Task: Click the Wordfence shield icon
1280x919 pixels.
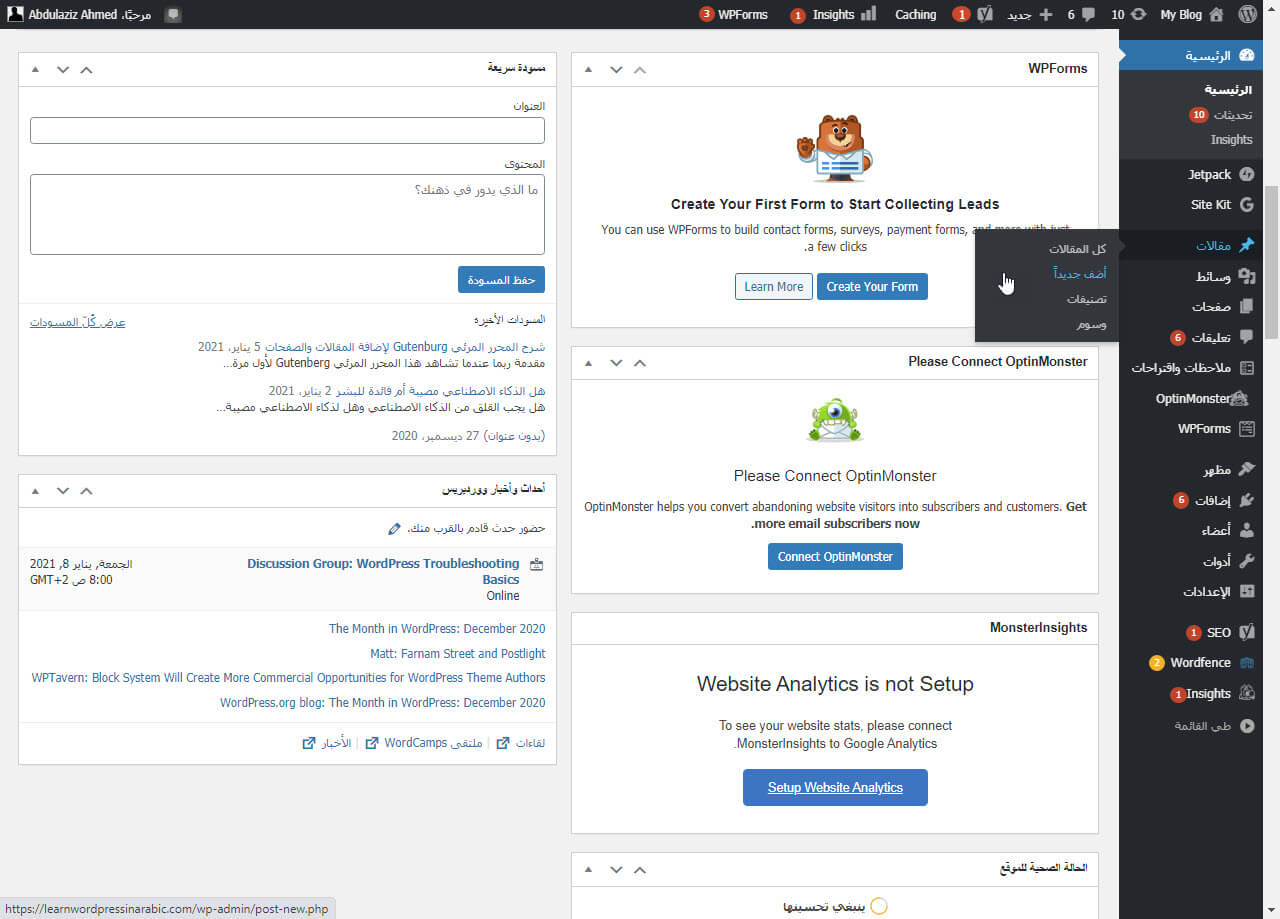Action: click(x=1246, y=662)
